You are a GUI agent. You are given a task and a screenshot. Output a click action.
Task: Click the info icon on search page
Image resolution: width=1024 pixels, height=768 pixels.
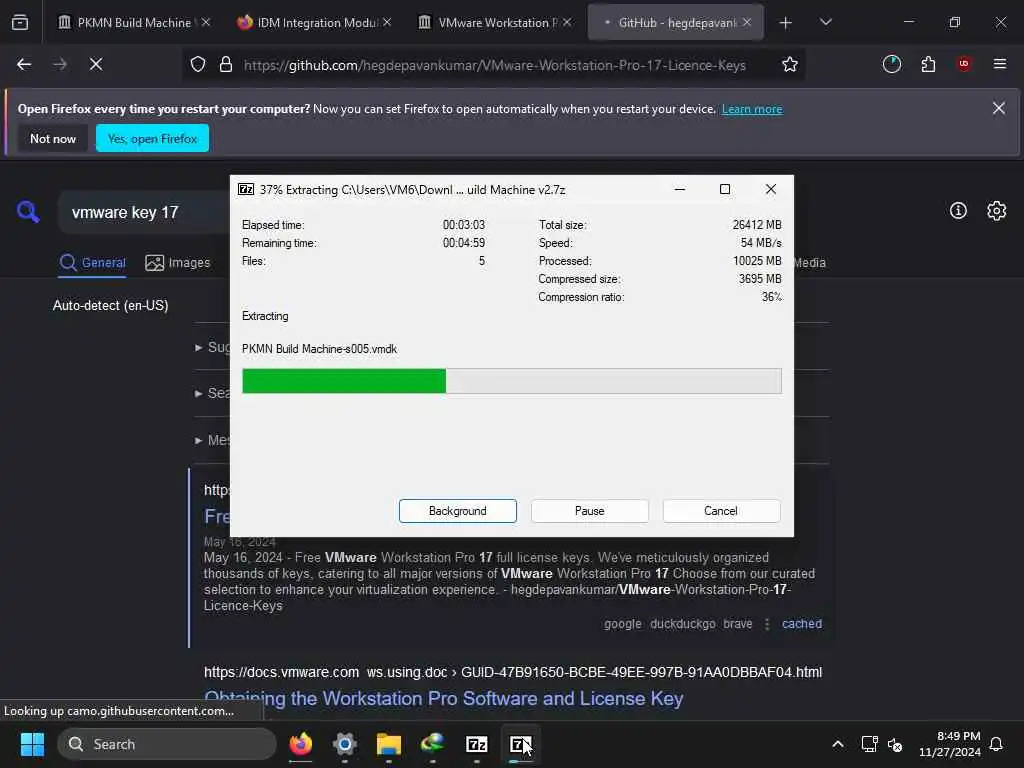click(958, 210)
